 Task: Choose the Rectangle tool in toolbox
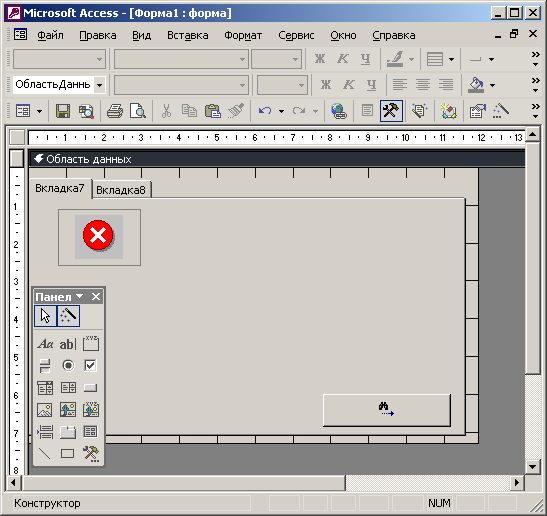pyautogui.click(x=68, y=454)
